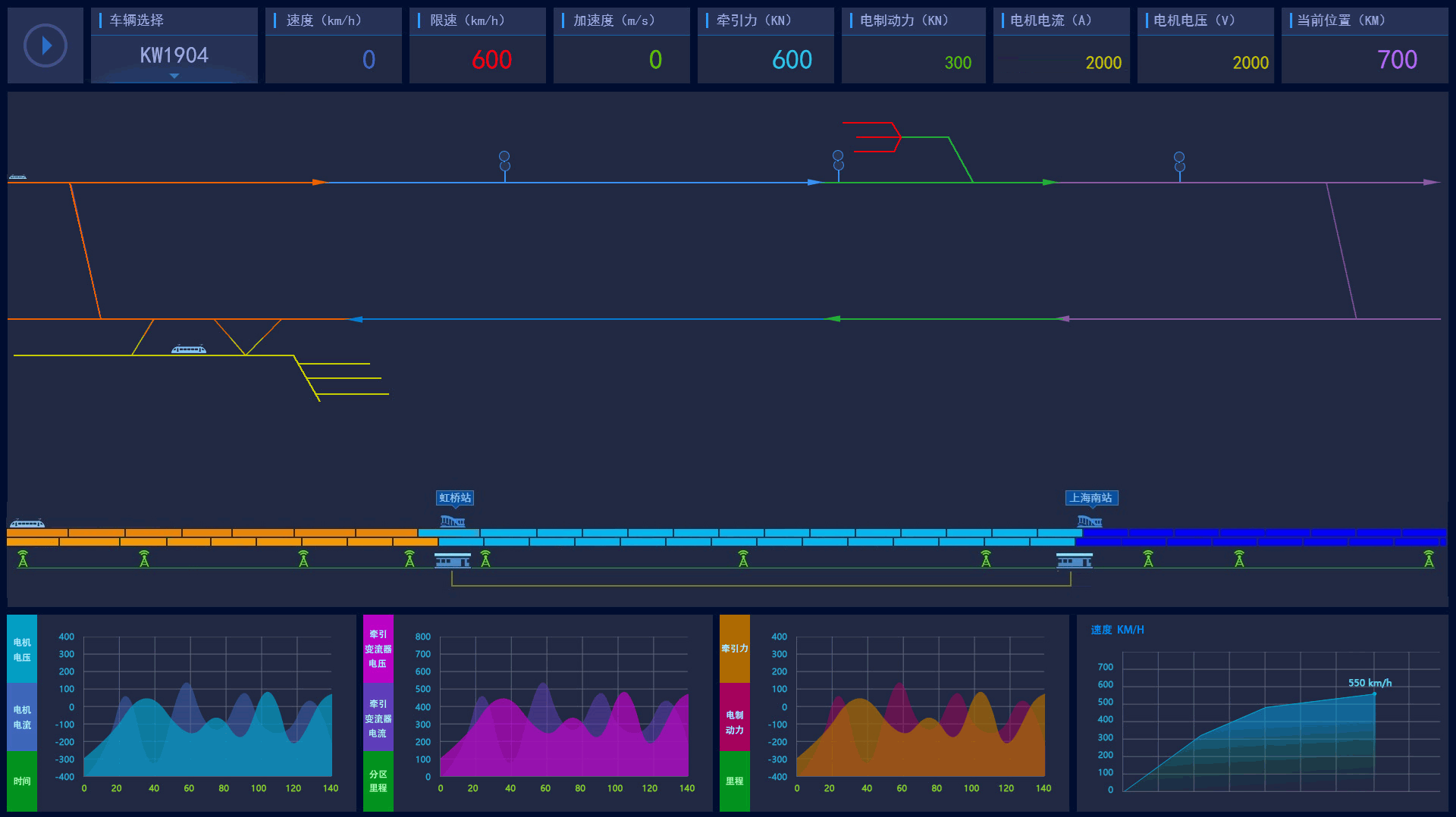
Task: Click the play button in top-left corner
Action: tap(45, 45)
